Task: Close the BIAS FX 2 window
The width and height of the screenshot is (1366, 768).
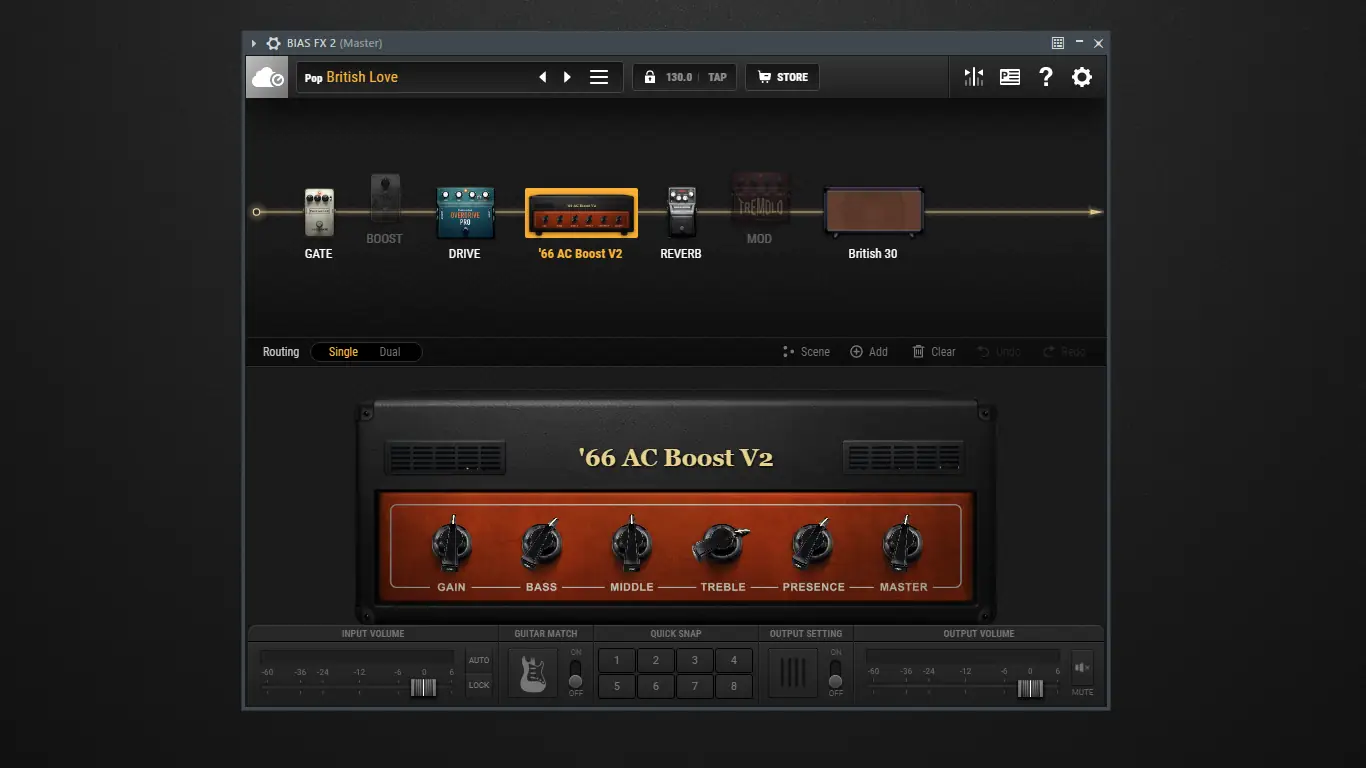Action: pos(1098,43)
